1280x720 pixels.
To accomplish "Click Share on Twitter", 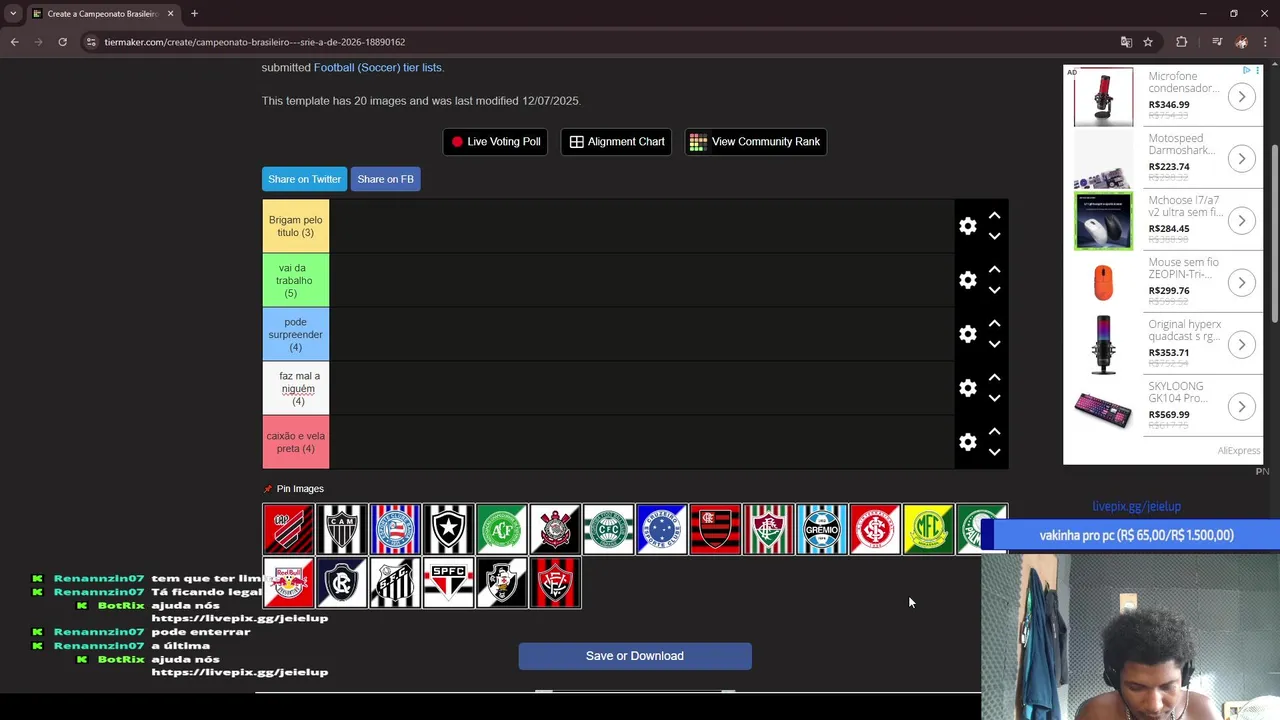I will (304, 179).
